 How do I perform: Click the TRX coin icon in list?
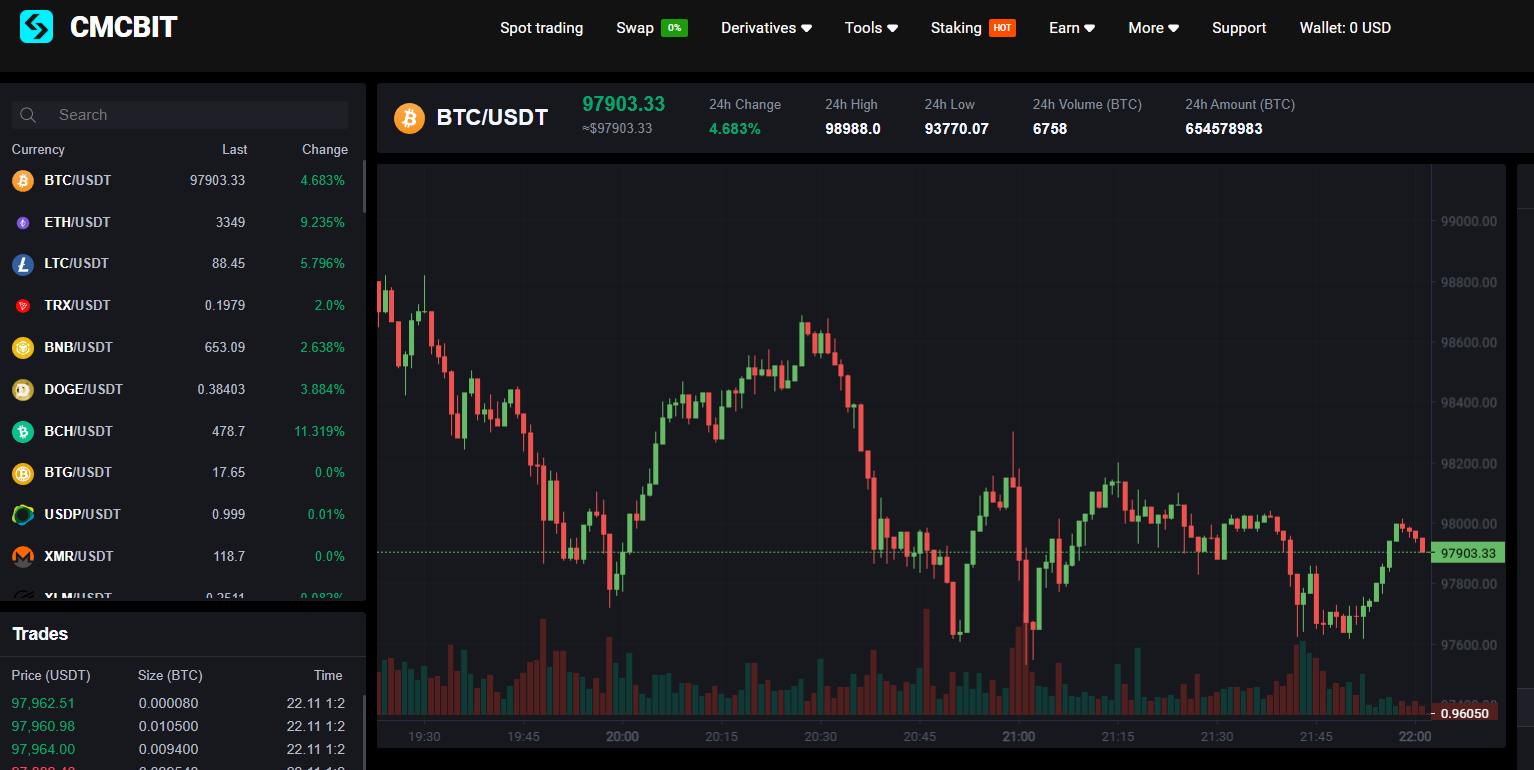[x=23, y=306]
